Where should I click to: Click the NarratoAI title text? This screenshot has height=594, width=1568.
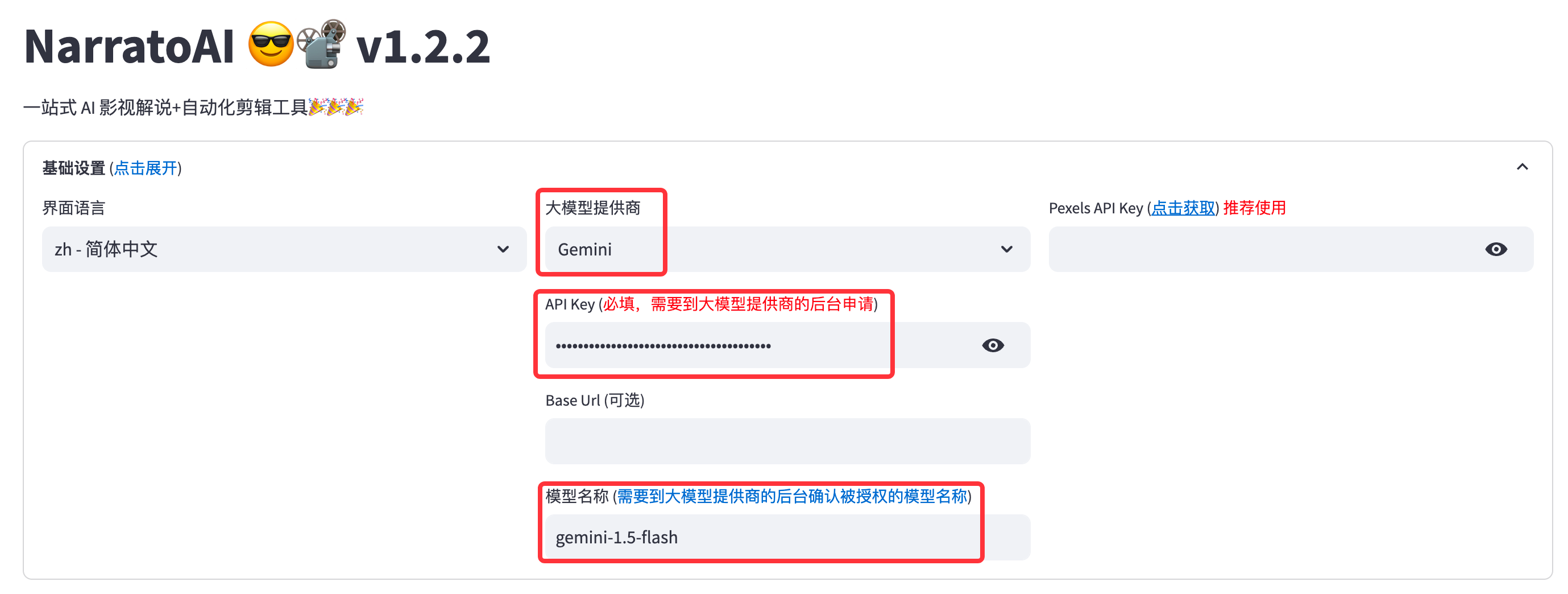click(129, 46)
